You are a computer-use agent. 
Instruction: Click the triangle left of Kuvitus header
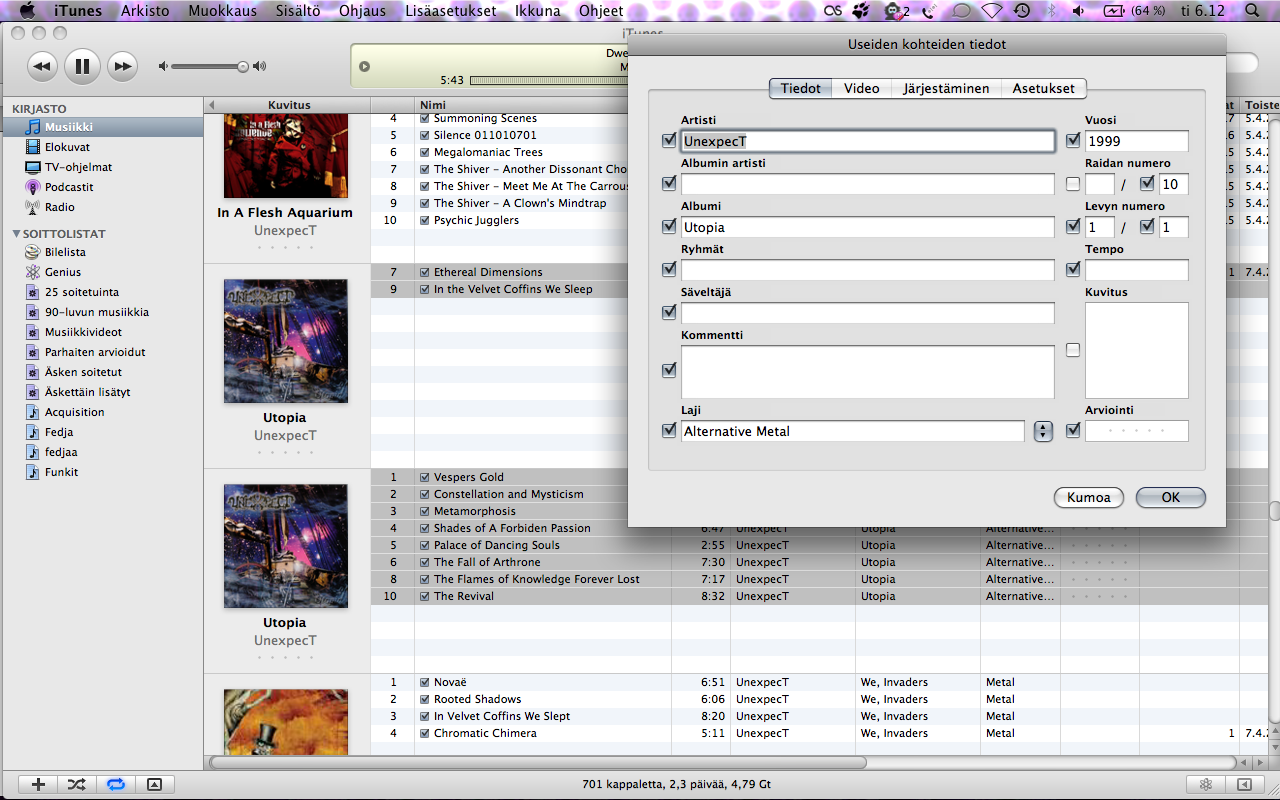point(211,105)
